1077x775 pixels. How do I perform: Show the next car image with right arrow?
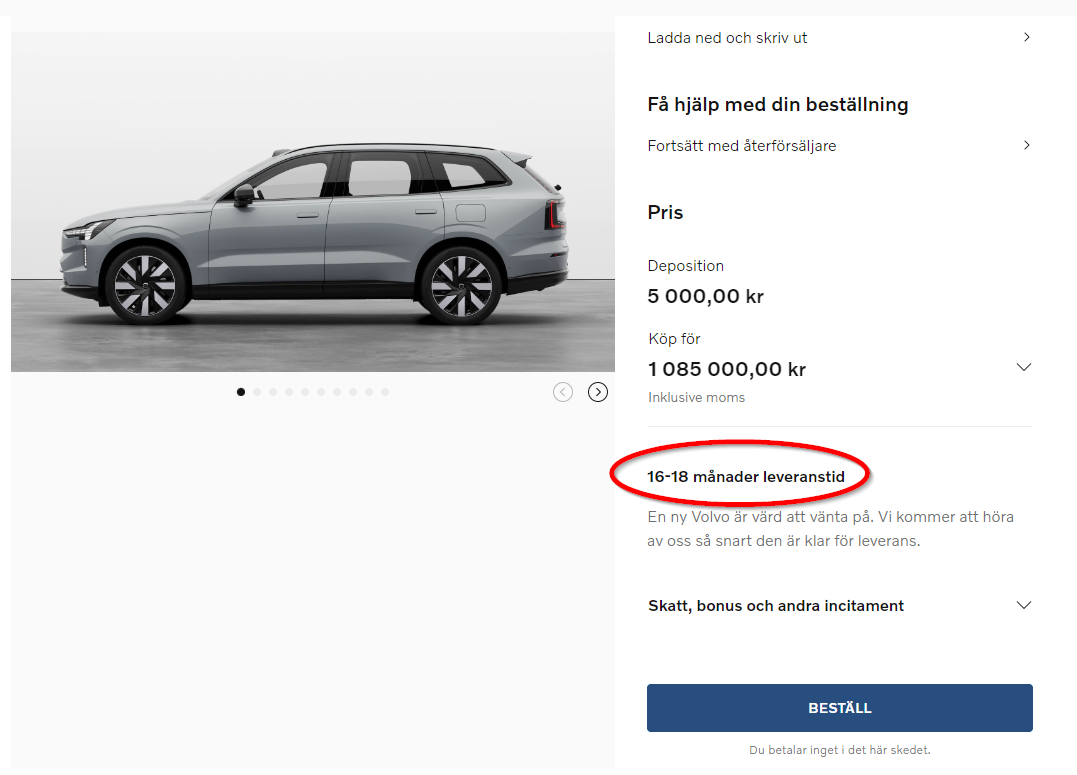(598, 392)
